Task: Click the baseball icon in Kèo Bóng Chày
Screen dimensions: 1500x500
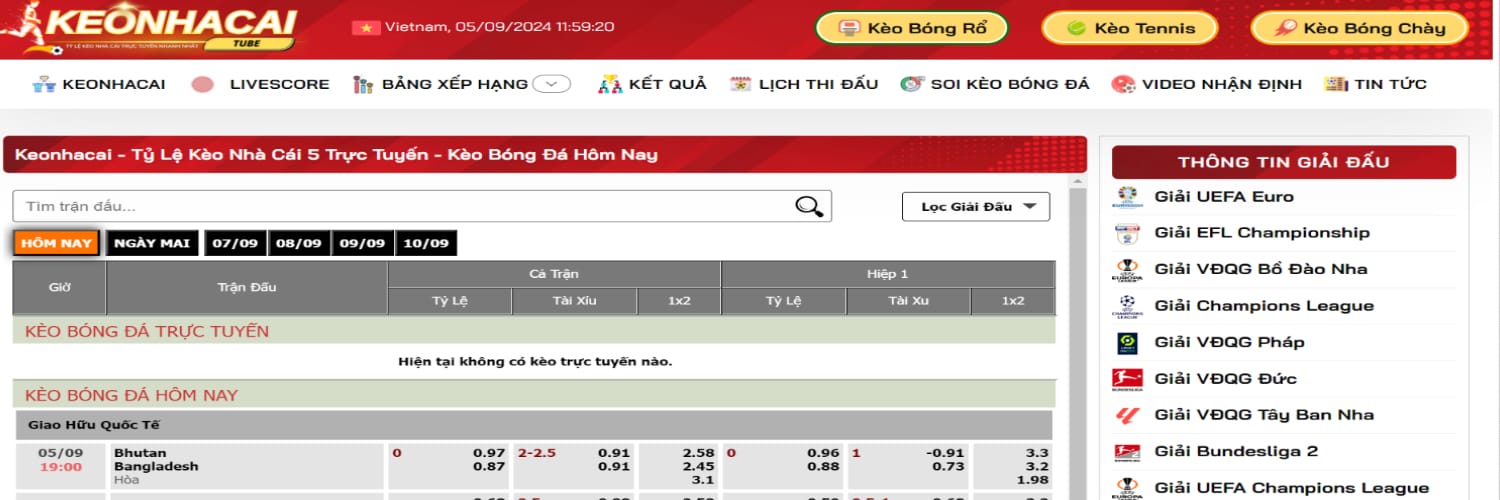Action: pos(1286,28)
